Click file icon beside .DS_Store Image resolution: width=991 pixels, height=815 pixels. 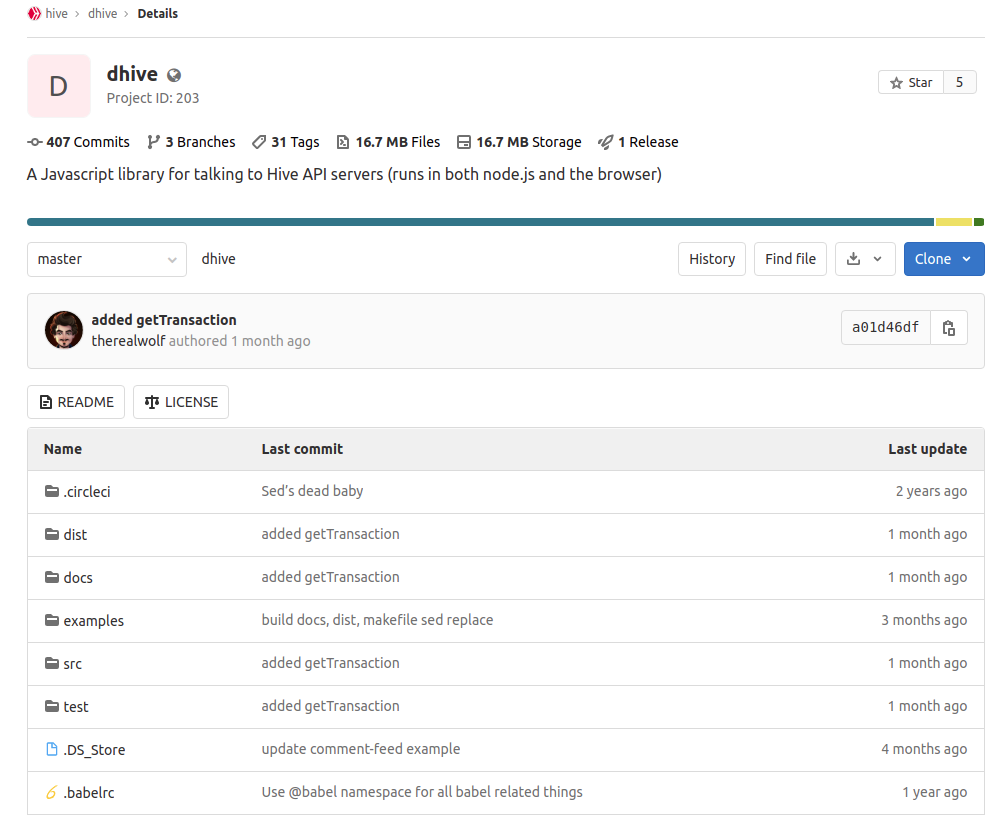52,749
